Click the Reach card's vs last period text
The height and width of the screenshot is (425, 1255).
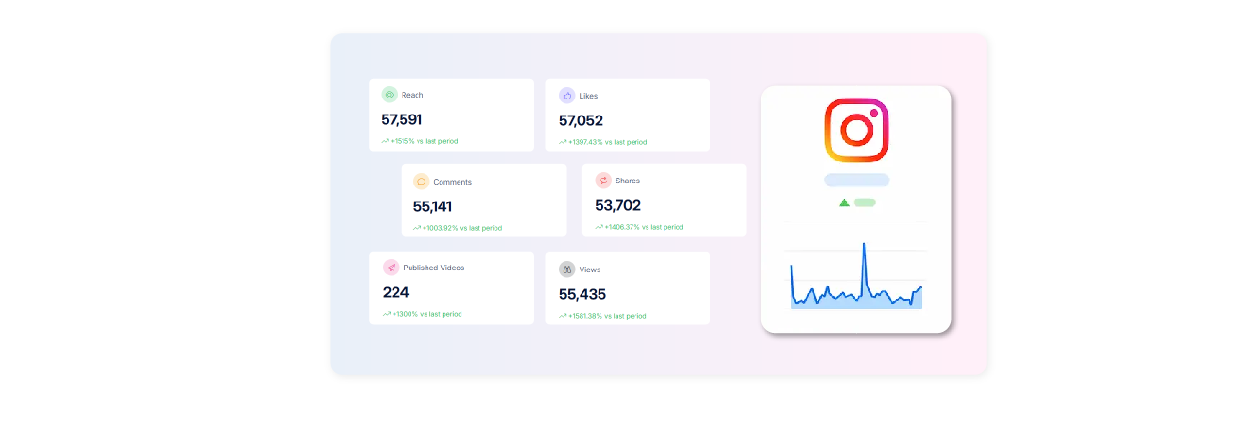coord(425,141)
